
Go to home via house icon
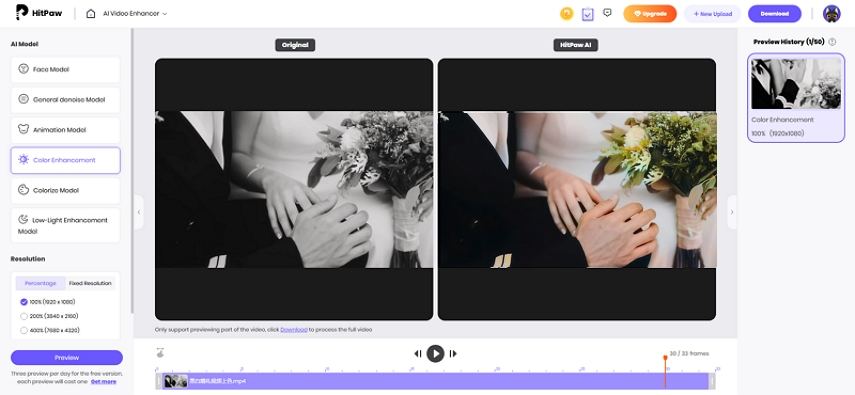pos(91,14)
